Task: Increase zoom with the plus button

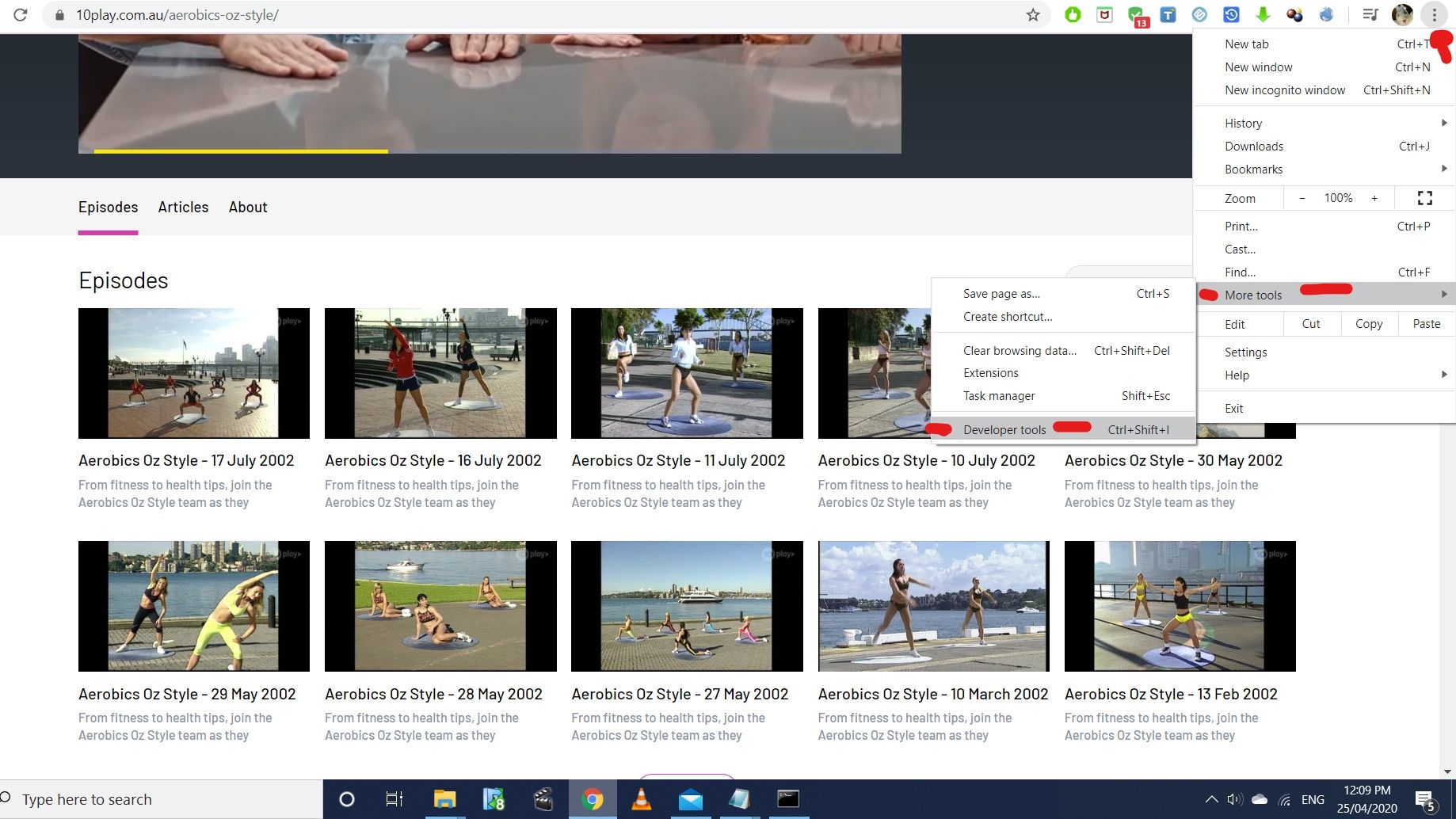Action: pos(1374,198)
